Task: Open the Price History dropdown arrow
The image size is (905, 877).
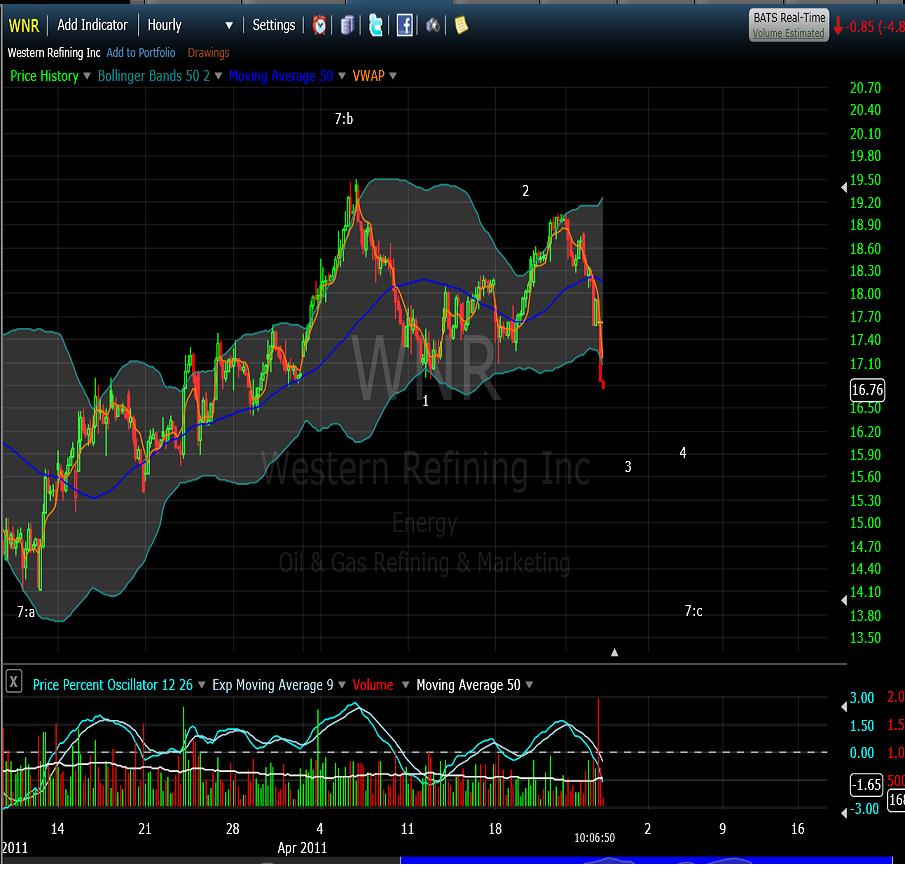Action: point(87,76)
